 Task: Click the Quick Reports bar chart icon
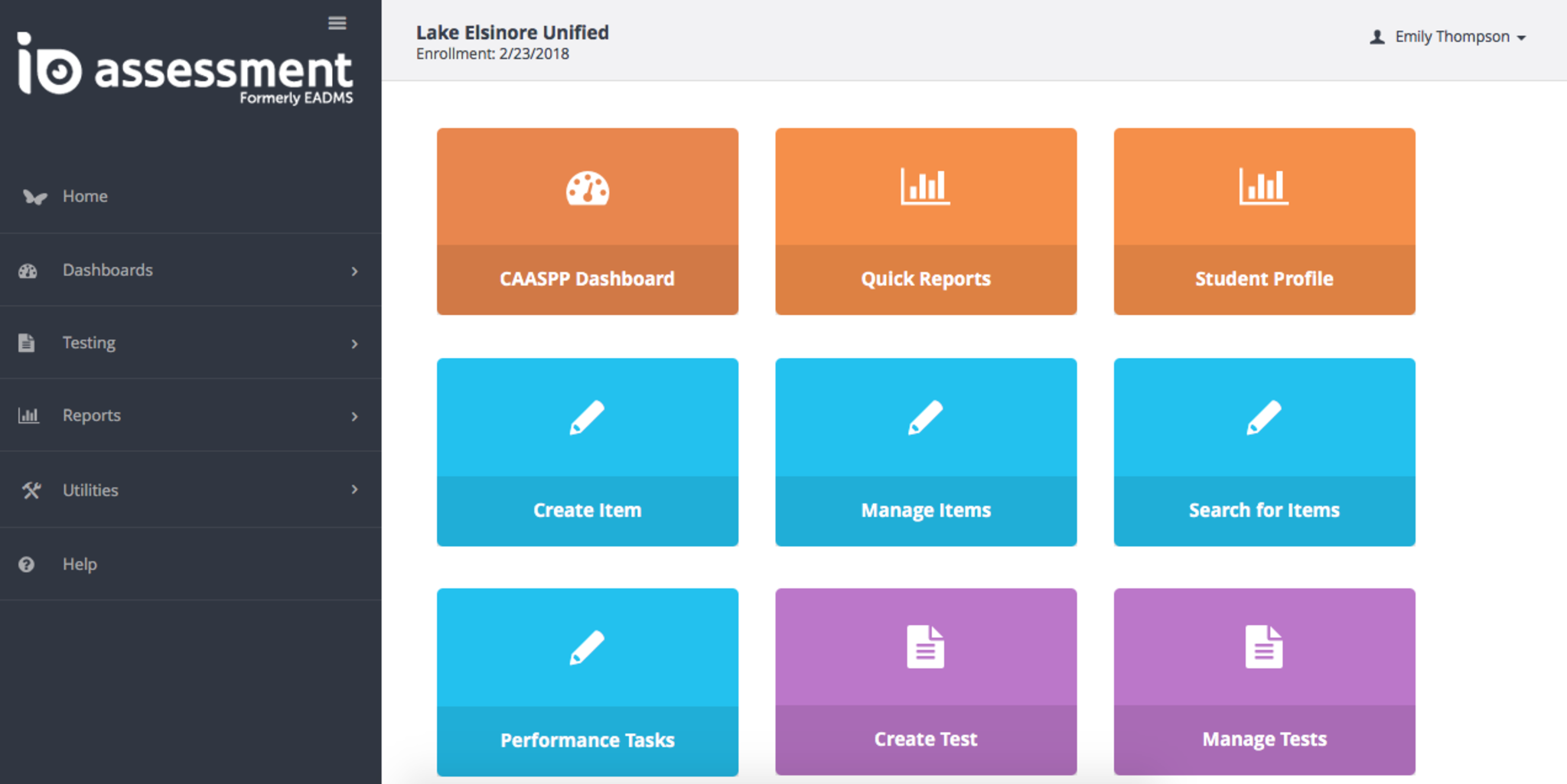click(x=925, y=187)
